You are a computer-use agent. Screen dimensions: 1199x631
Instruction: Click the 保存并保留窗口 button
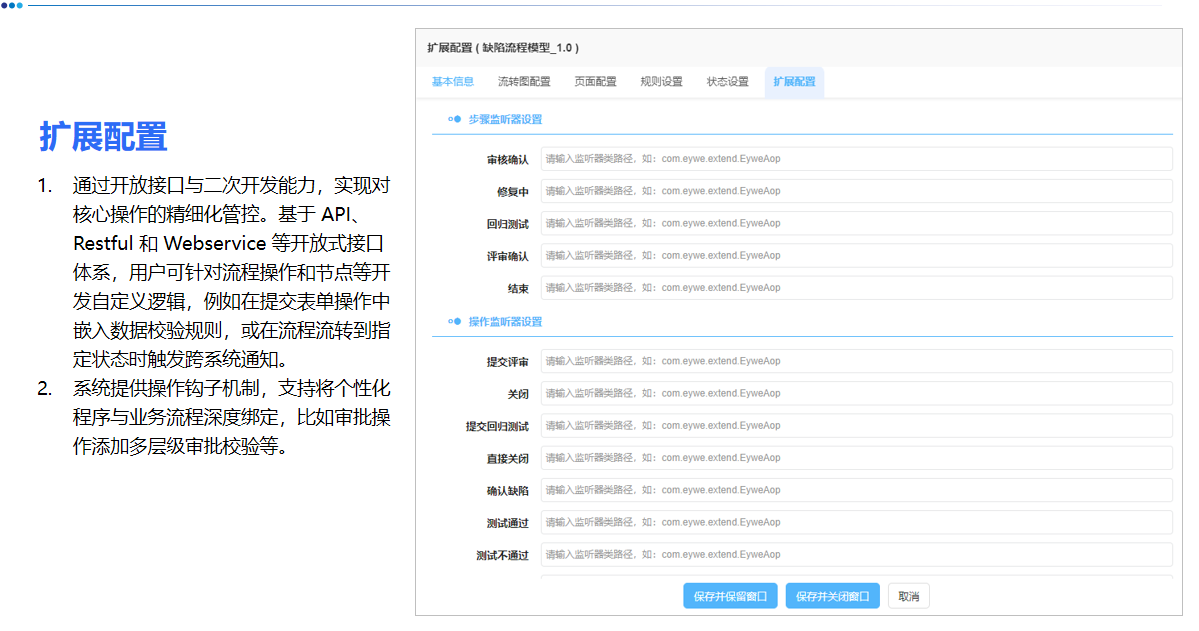(x=730, y=595)
